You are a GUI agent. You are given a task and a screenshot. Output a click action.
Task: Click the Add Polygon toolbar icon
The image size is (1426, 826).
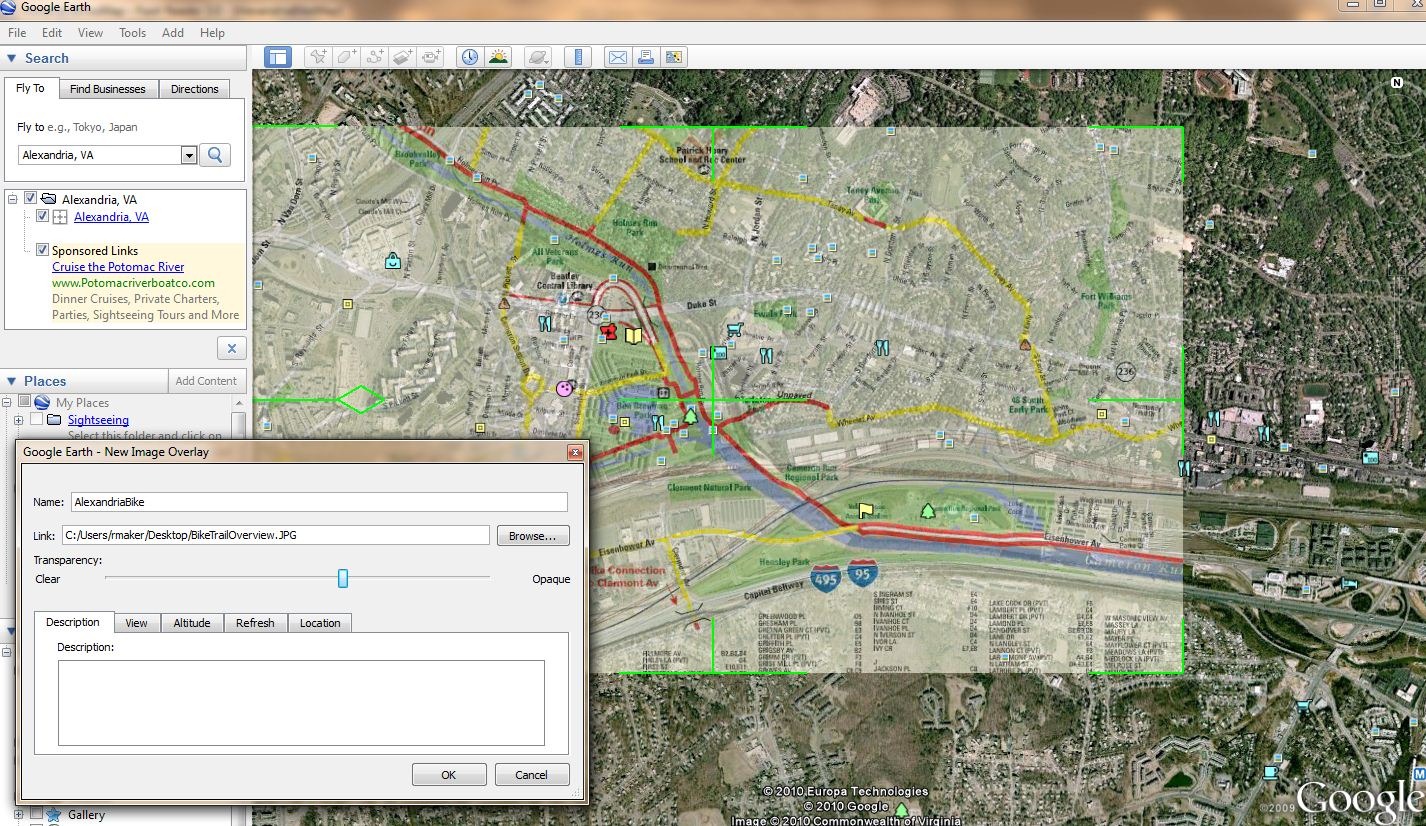tap(347, 57)
